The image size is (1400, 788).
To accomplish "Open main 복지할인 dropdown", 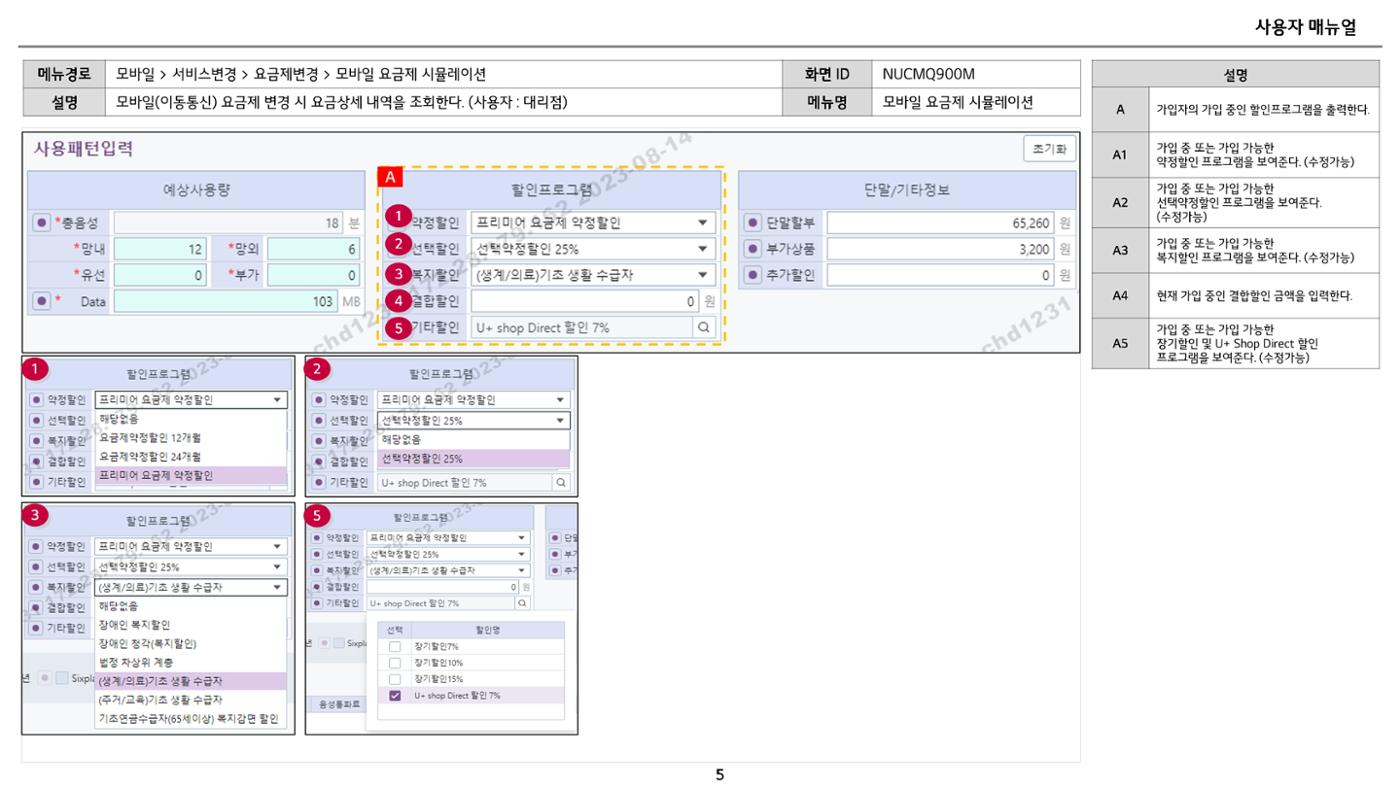I will coord(593,275).
